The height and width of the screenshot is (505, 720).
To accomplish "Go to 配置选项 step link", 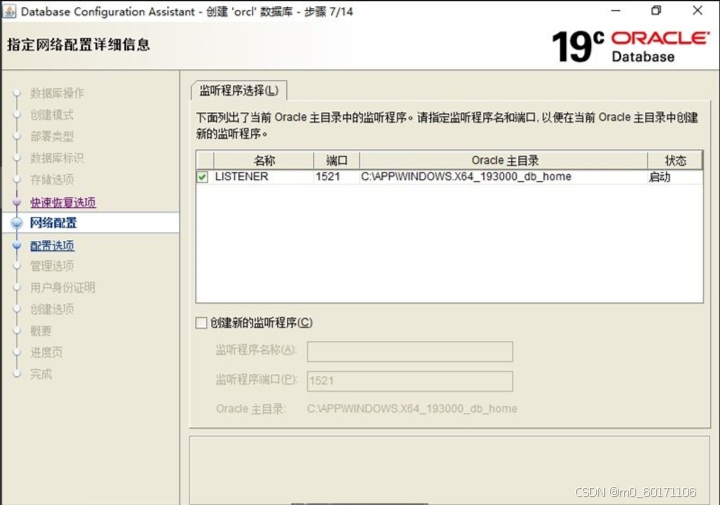I will coord(52,246).
